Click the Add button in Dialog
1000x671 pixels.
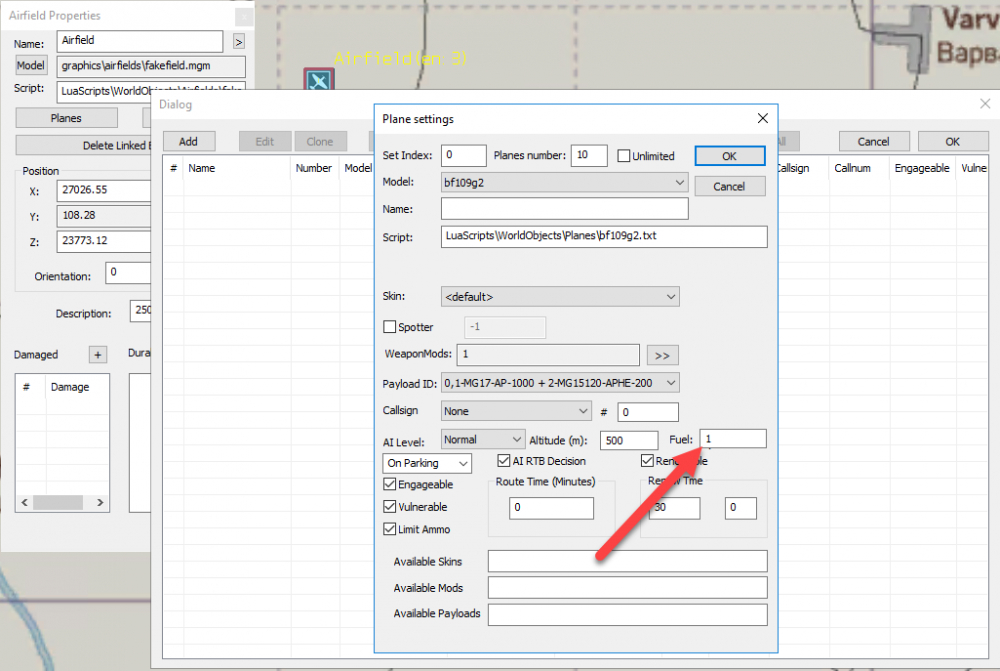188,141
